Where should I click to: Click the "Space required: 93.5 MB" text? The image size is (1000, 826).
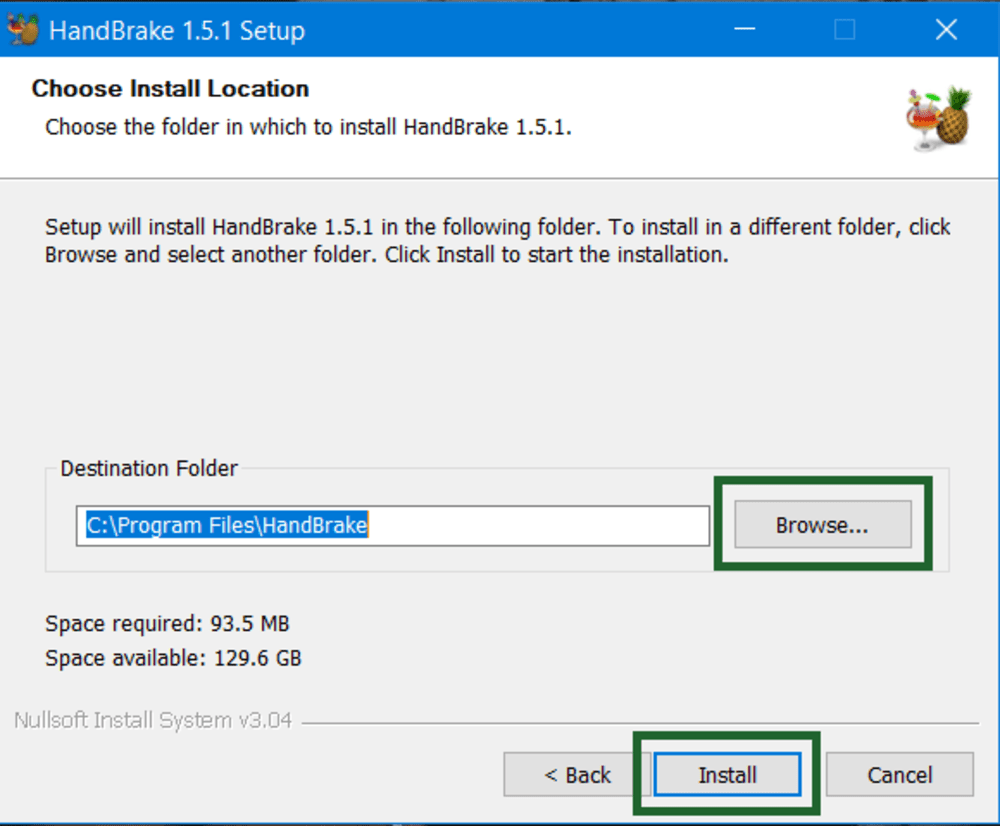[x=167, y=624]
